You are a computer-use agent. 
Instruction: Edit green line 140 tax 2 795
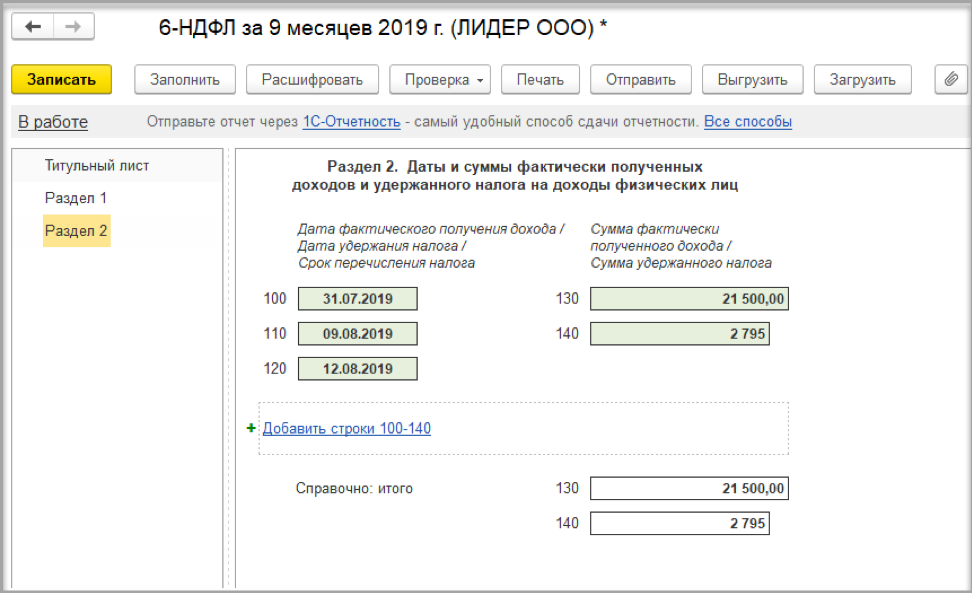pos(680,333)
